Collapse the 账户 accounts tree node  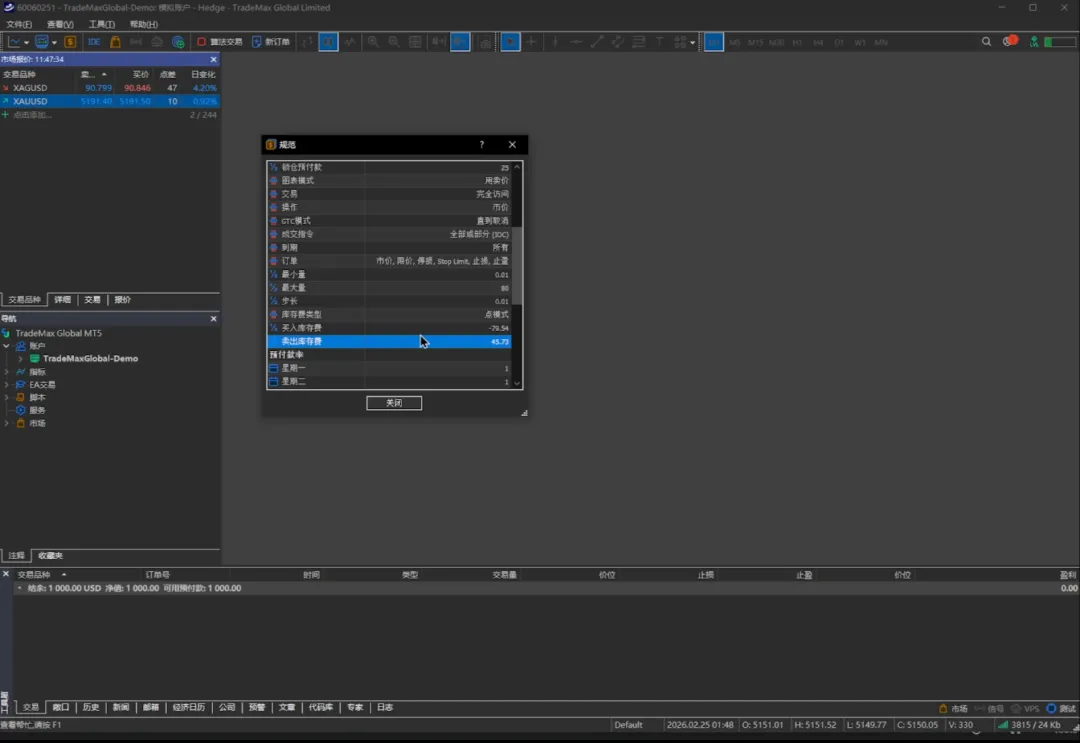tap(7, 346)
